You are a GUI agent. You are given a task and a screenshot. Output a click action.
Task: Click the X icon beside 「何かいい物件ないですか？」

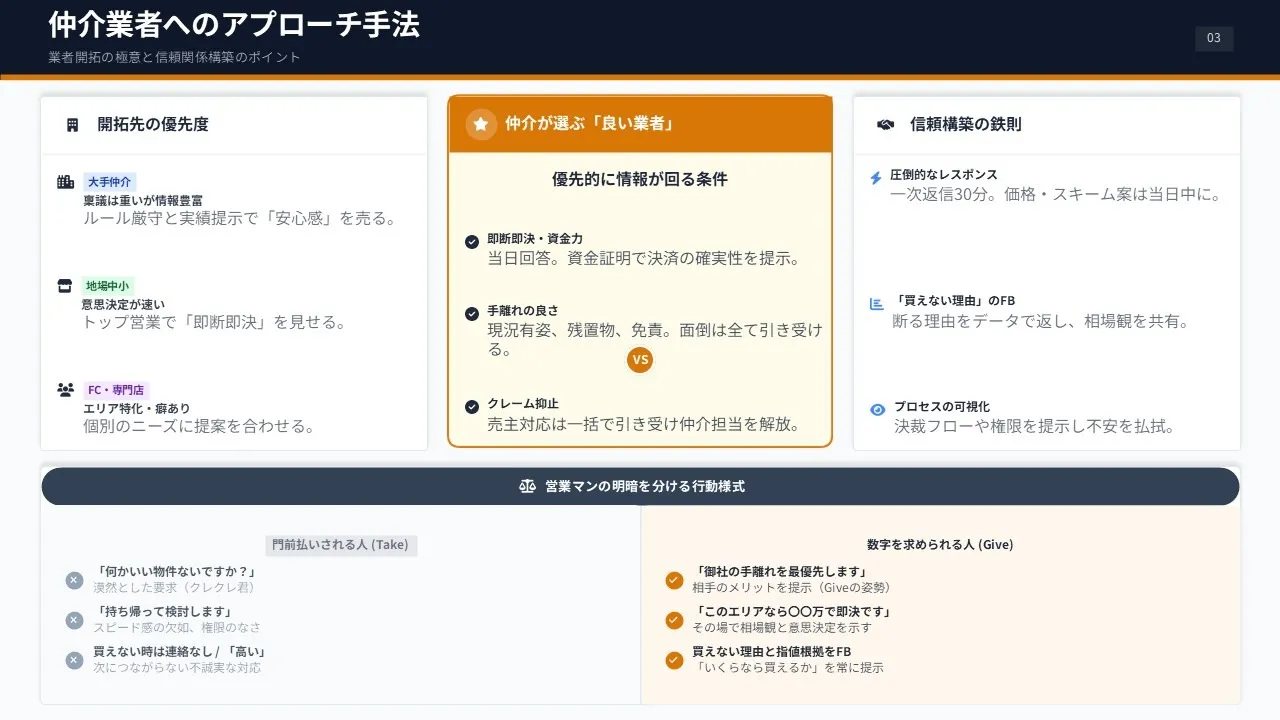(74, 580)
